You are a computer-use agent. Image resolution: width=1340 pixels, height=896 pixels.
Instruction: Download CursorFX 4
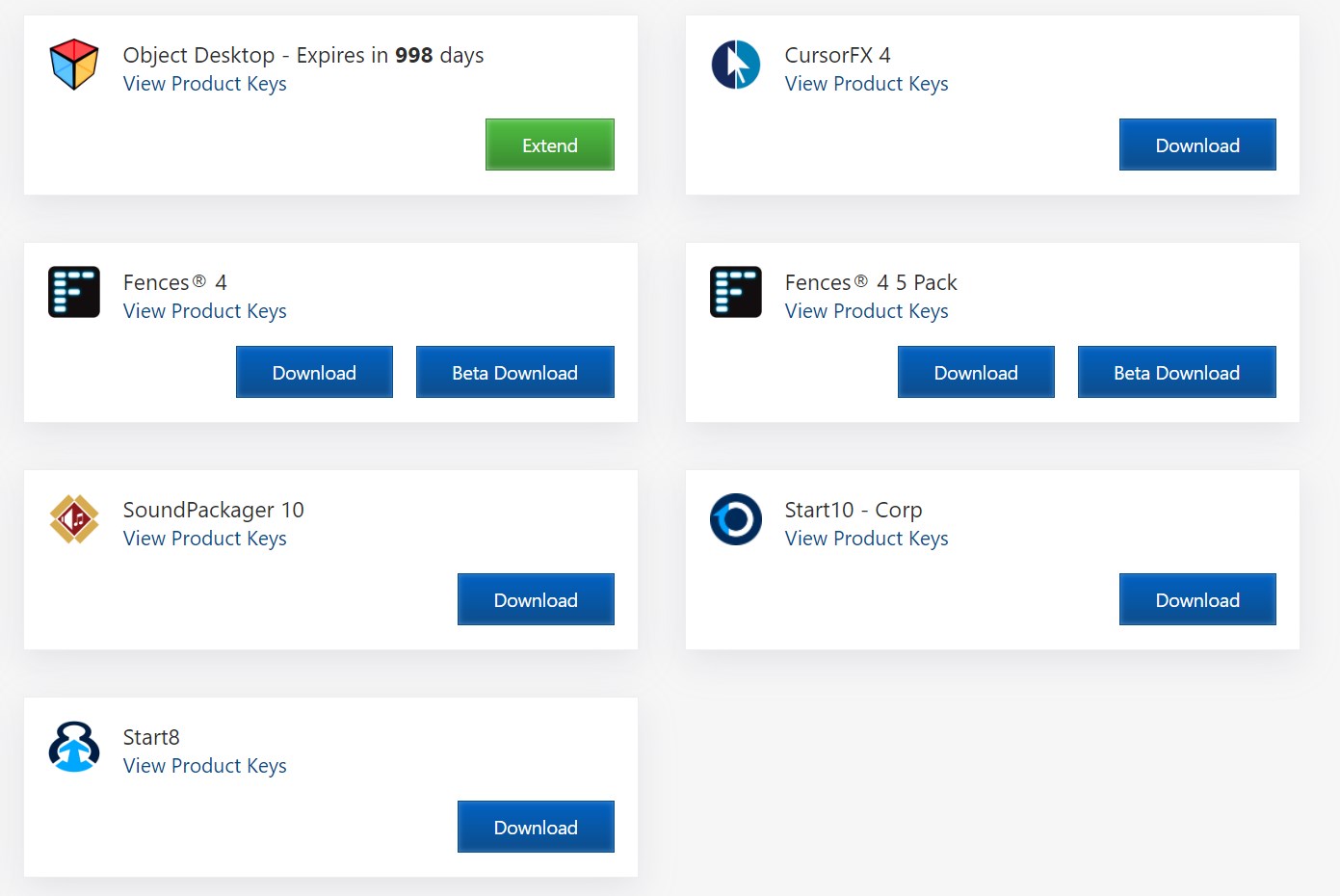tap(1197, 145)
